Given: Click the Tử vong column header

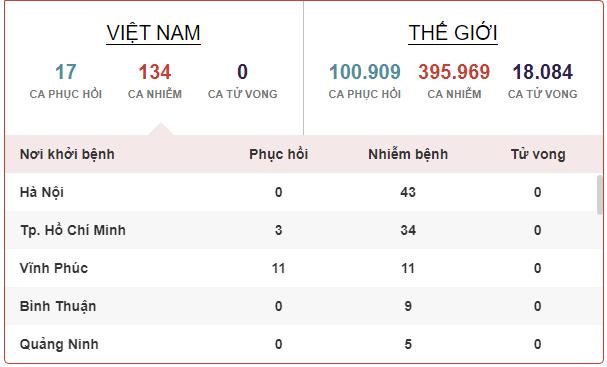Looking at the screenshot, I should click(538, 154).
